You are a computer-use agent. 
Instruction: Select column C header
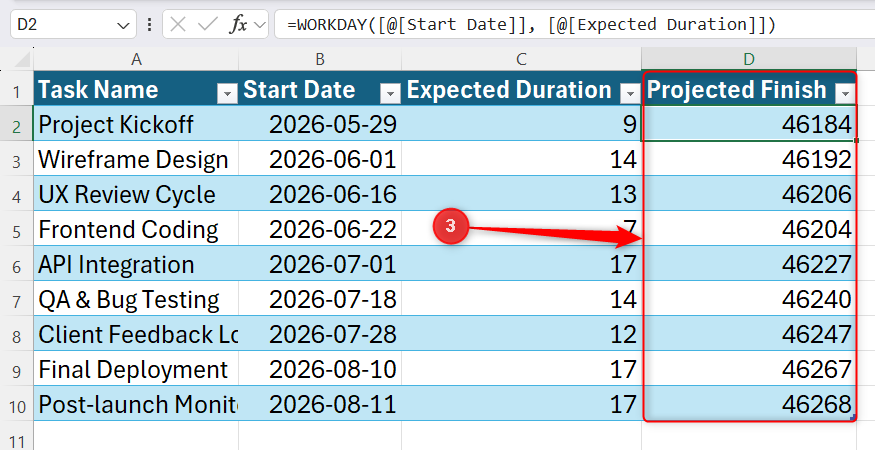click(521, 59)
